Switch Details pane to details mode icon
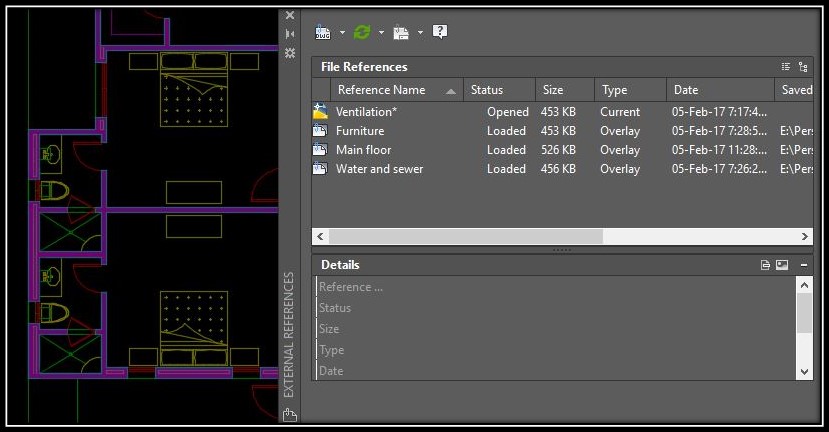Viewport: 829px width, 432px height. click(765, 265)
